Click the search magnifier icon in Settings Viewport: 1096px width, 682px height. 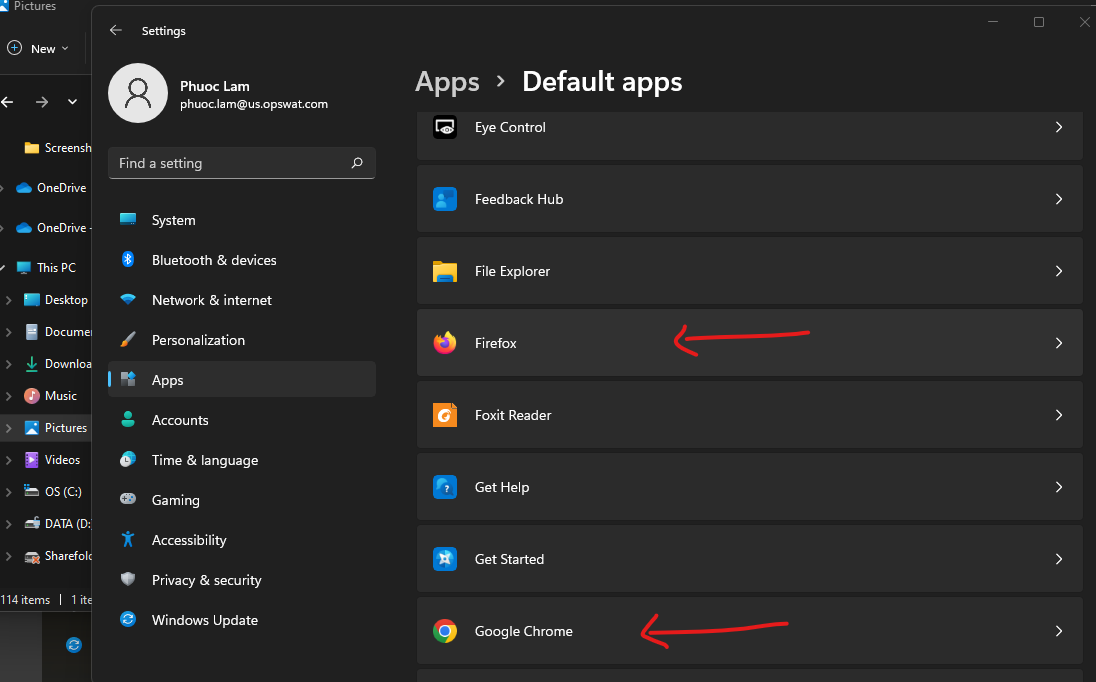pyautogui.click(x=357, y=163)
